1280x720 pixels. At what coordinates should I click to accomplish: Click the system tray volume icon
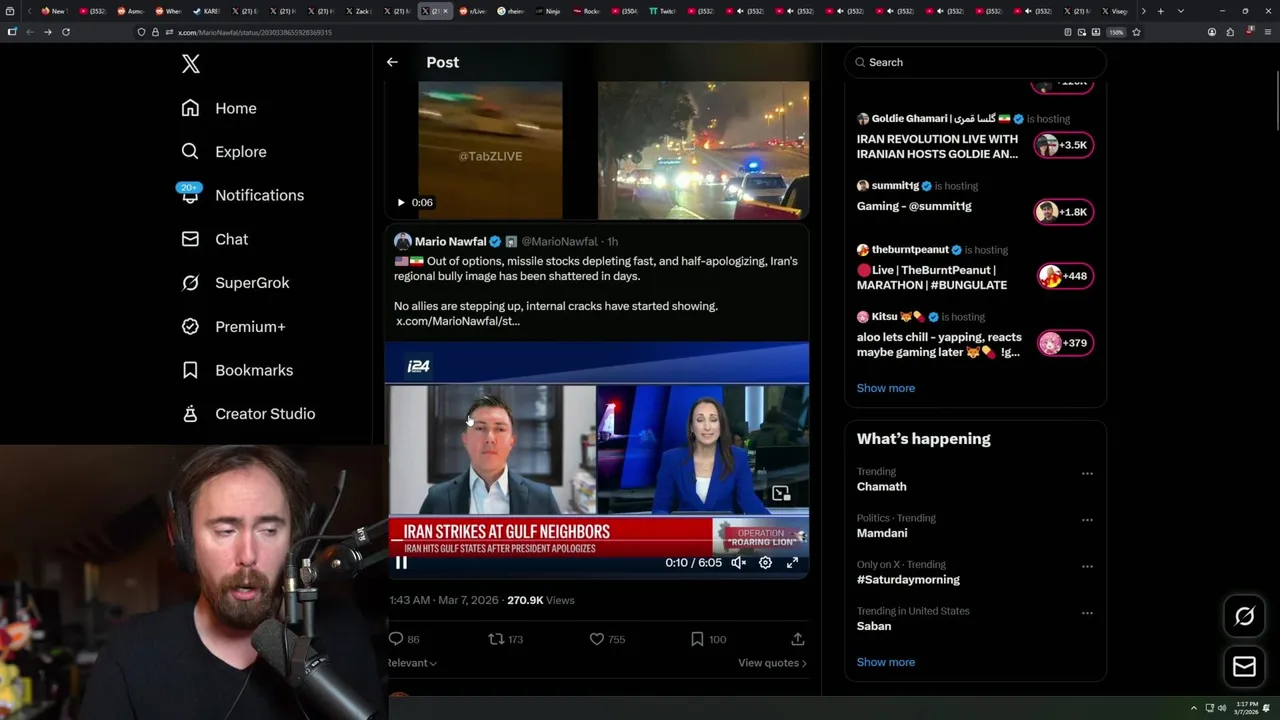[1222, 708]
